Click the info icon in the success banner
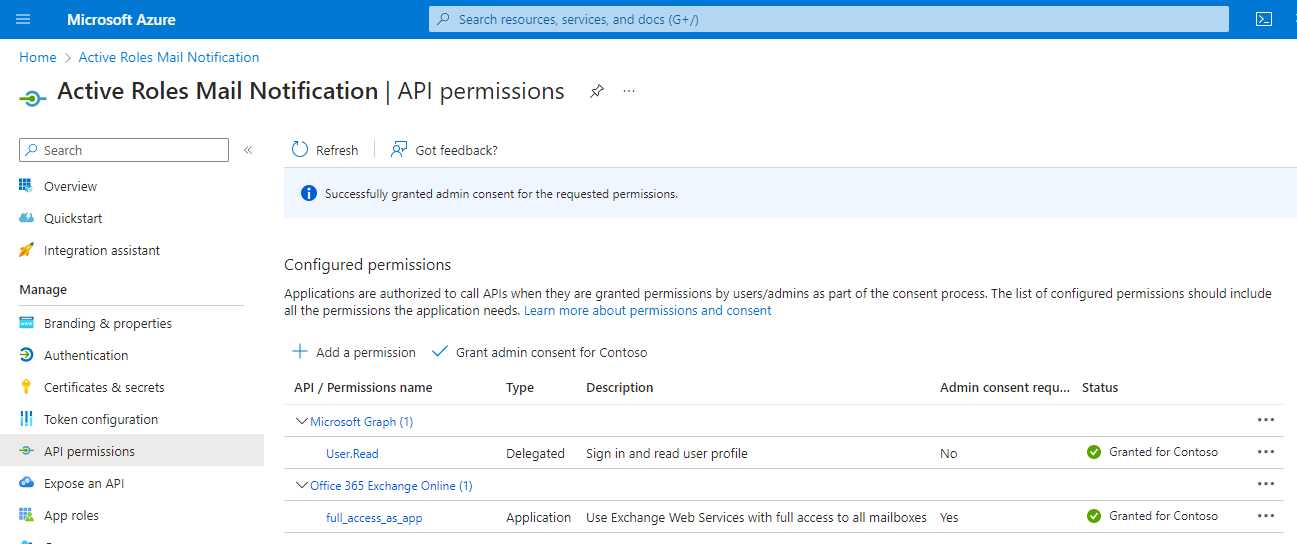The image size is (1297, 544). 309,193
